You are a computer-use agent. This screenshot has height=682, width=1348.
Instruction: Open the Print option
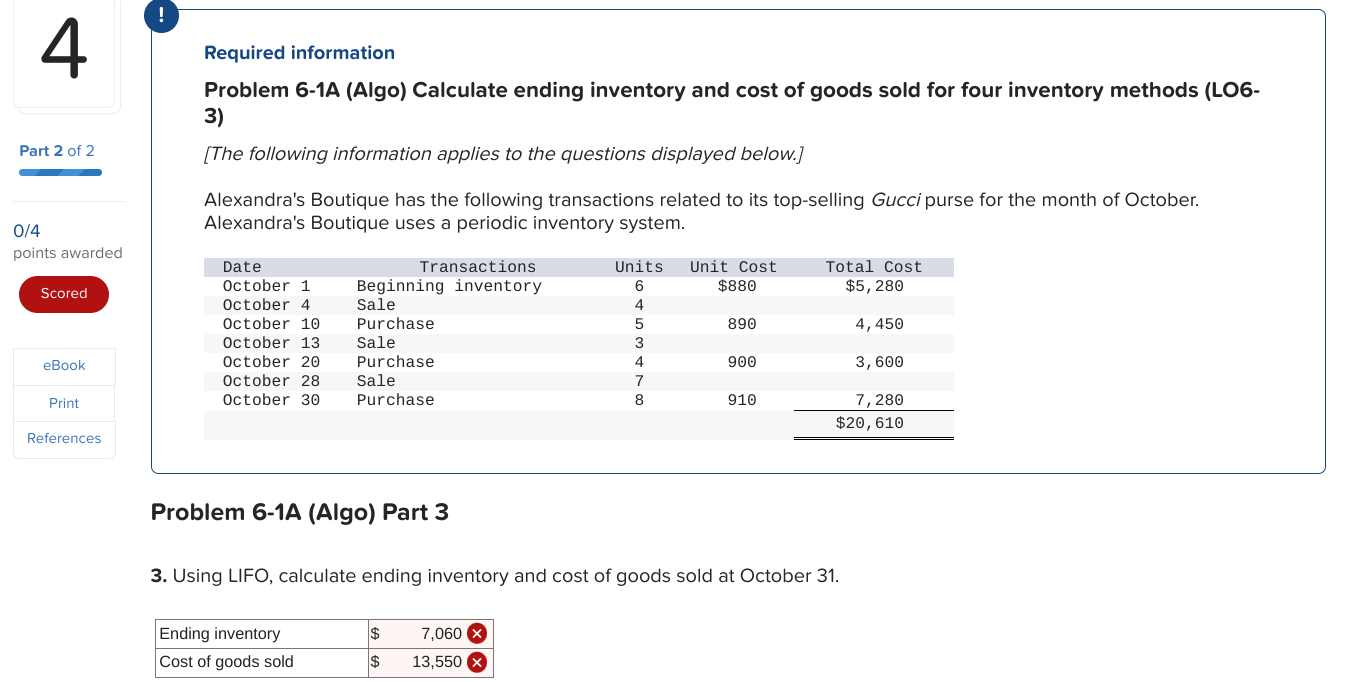tap(64, 402)
